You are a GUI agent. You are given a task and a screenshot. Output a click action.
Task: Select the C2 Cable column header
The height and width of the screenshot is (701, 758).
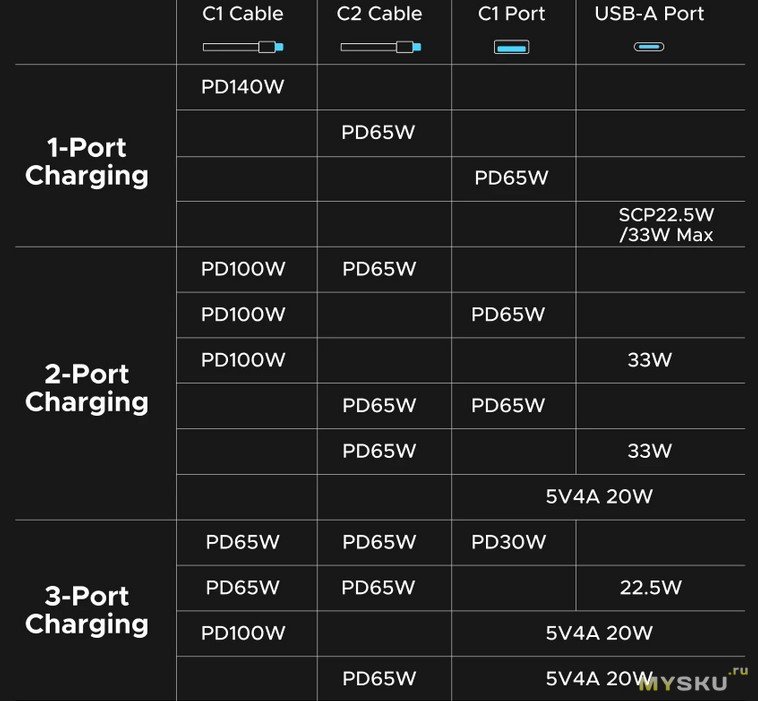coord(379,14)
